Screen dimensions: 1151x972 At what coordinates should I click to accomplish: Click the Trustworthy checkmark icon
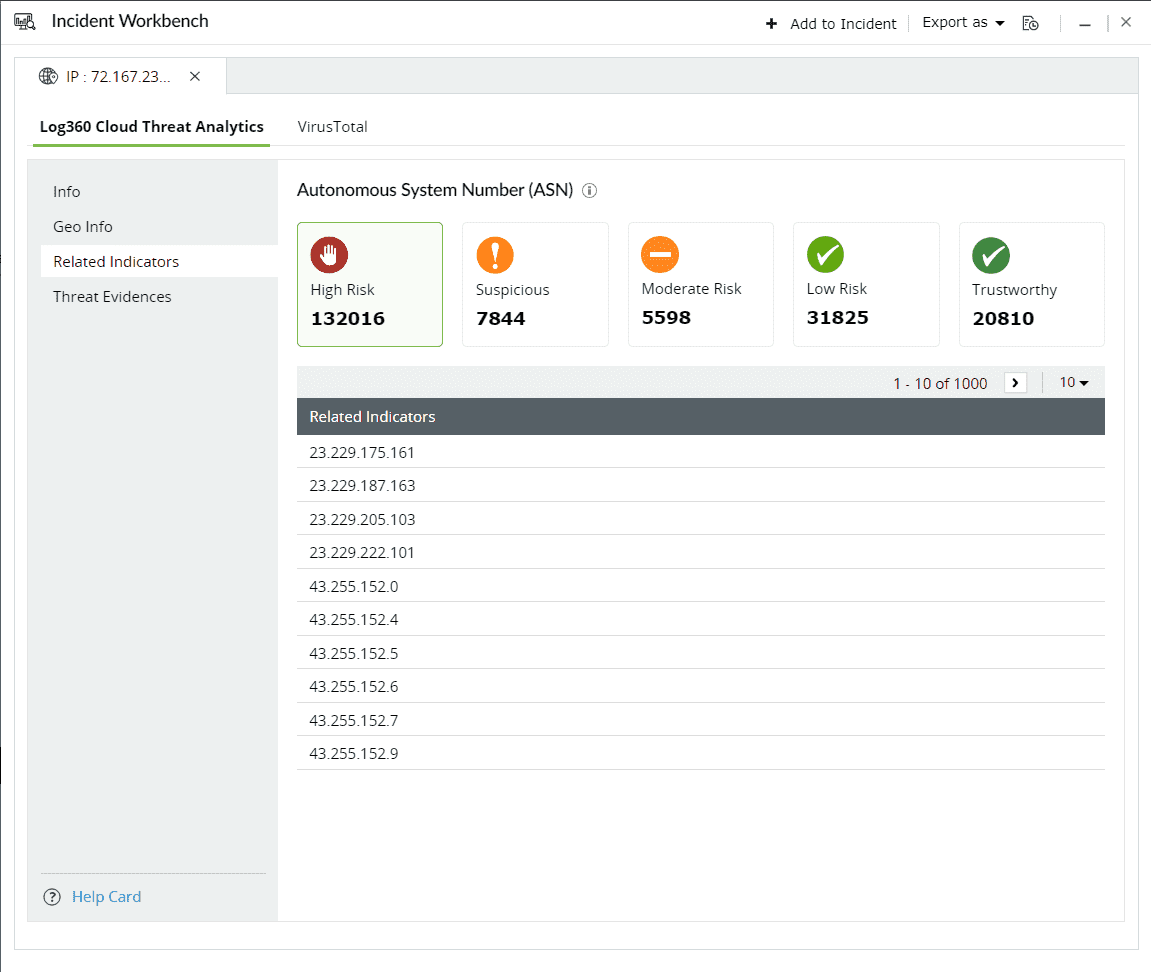990,254
